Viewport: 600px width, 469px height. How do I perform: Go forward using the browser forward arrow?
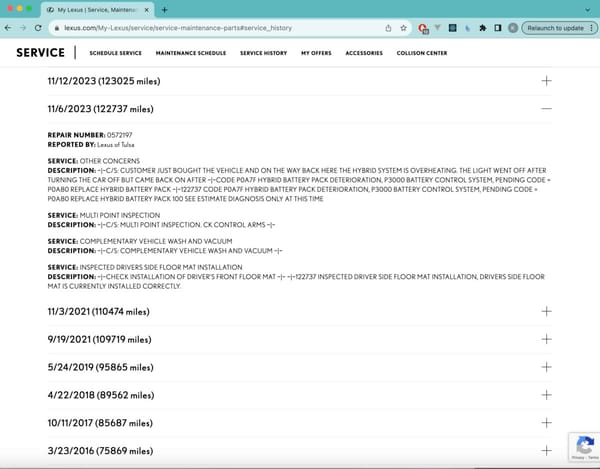23,28
